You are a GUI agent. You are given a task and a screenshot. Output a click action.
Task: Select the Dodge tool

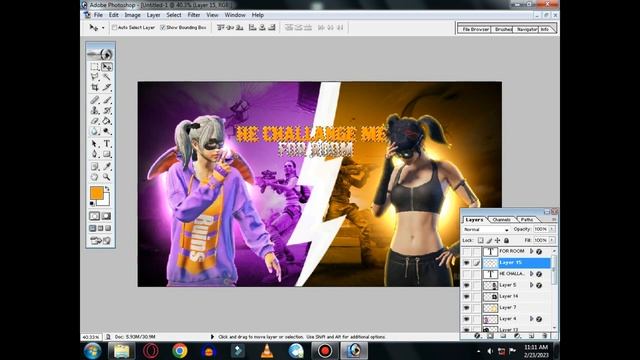[x=107, y=131]
